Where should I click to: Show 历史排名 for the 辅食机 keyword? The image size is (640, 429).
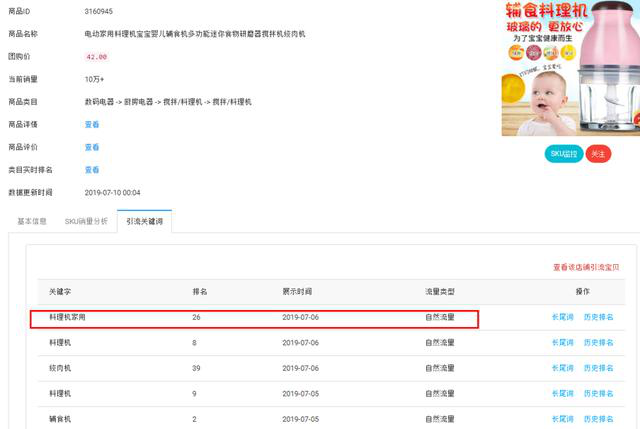598,419
